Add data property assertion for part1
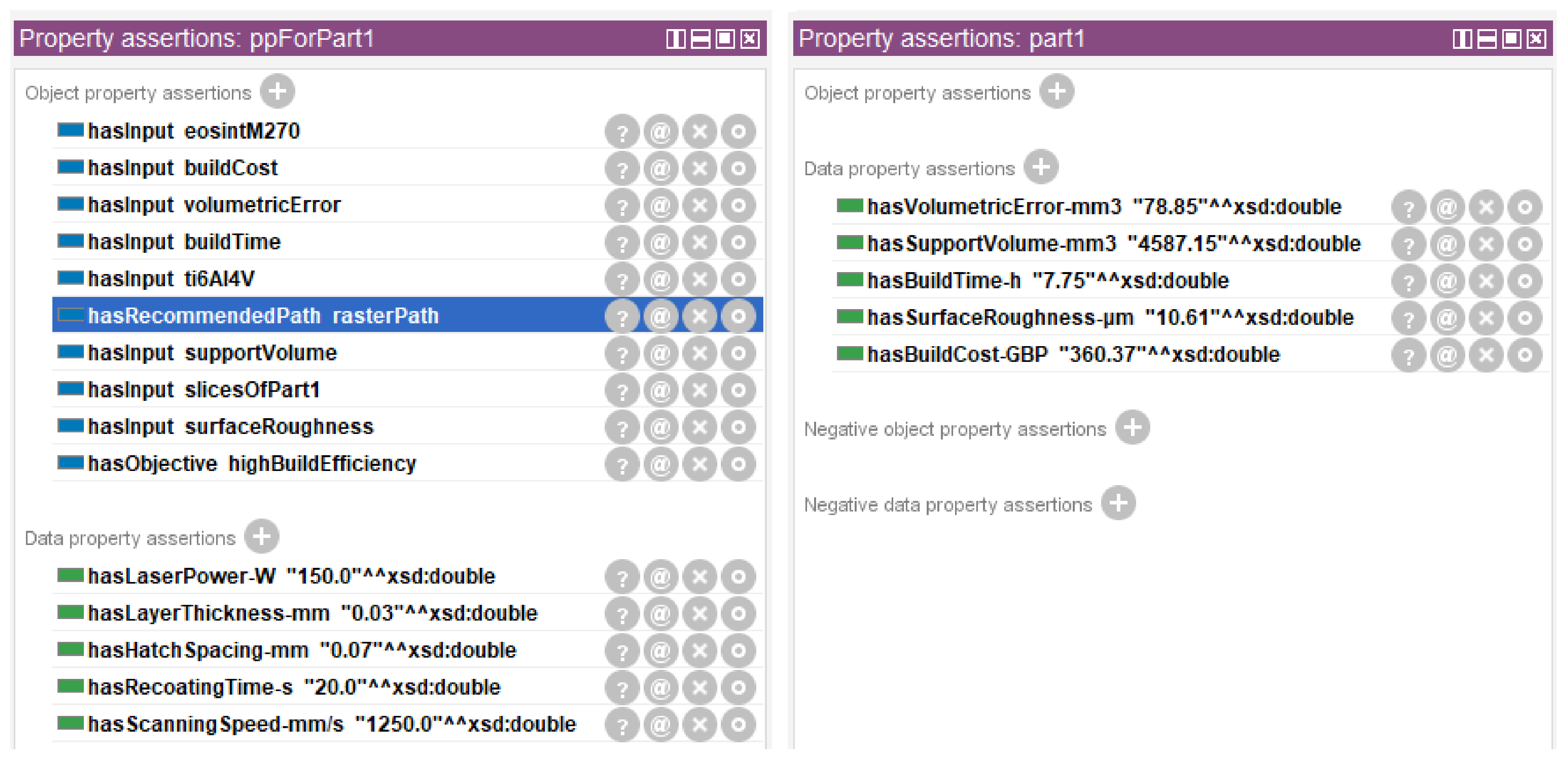The image size is (1568, 760). pyautogui.click(x=1040, y=167)
